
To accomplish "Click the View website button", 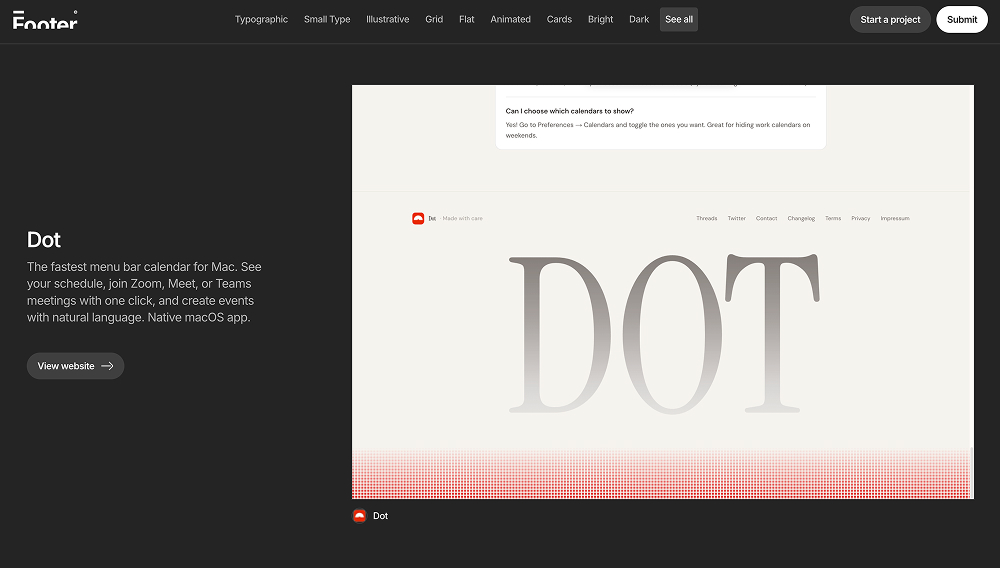I will pyautogui.click(x=75, y=366).
